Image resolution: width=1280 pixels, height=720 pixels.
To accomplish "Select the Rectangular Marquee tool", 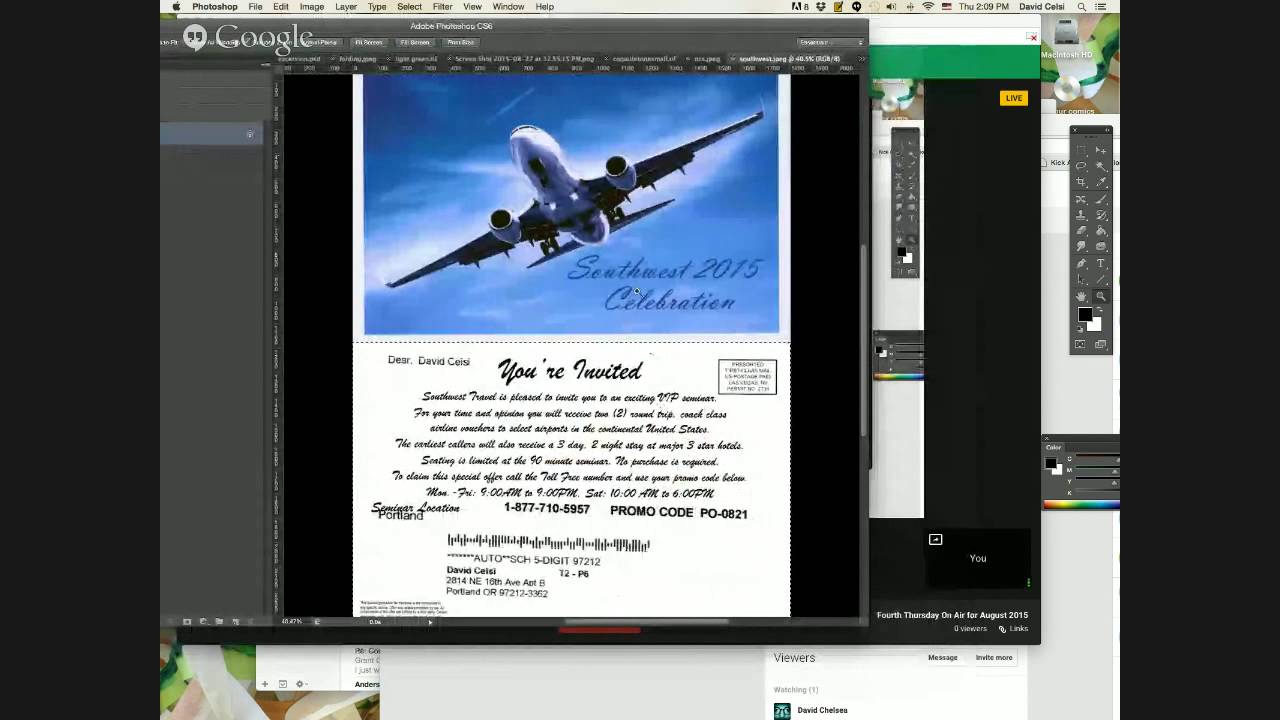I will [x=1082, y=150].
